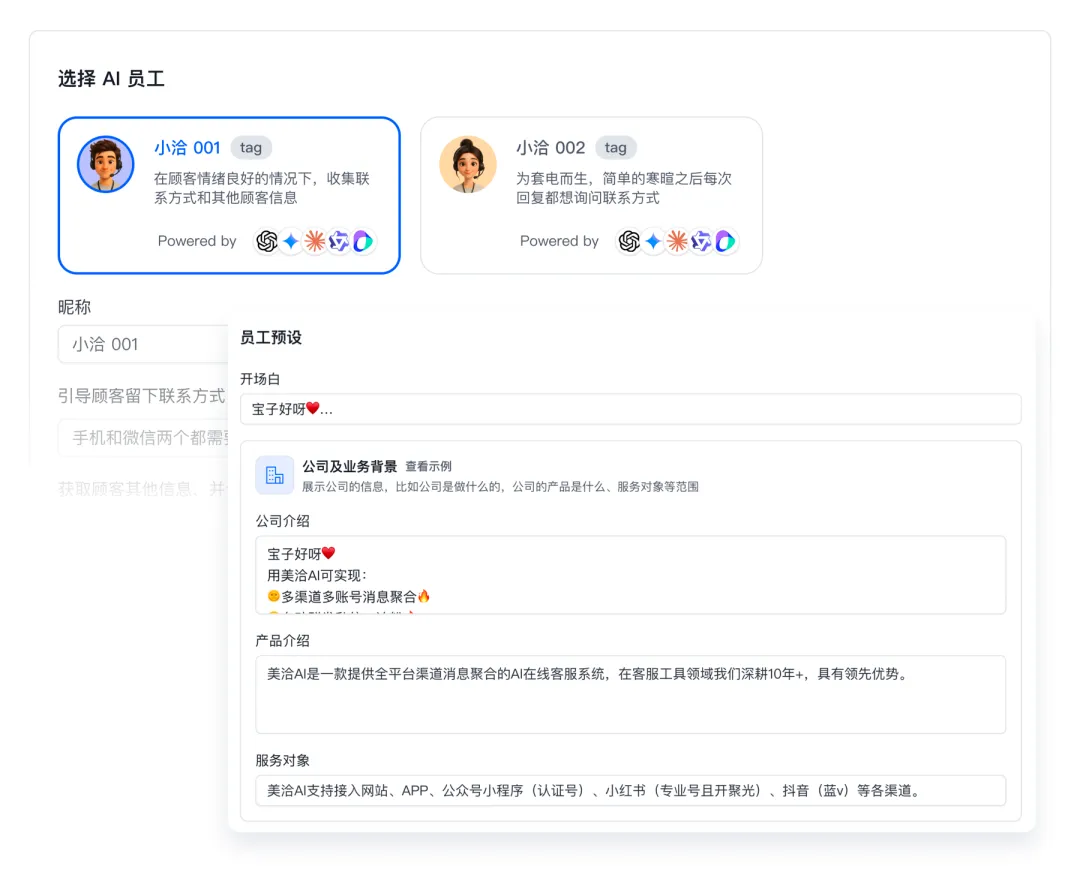
Task: Click the building icon beside 公司及业务背景
Action: 274,475
